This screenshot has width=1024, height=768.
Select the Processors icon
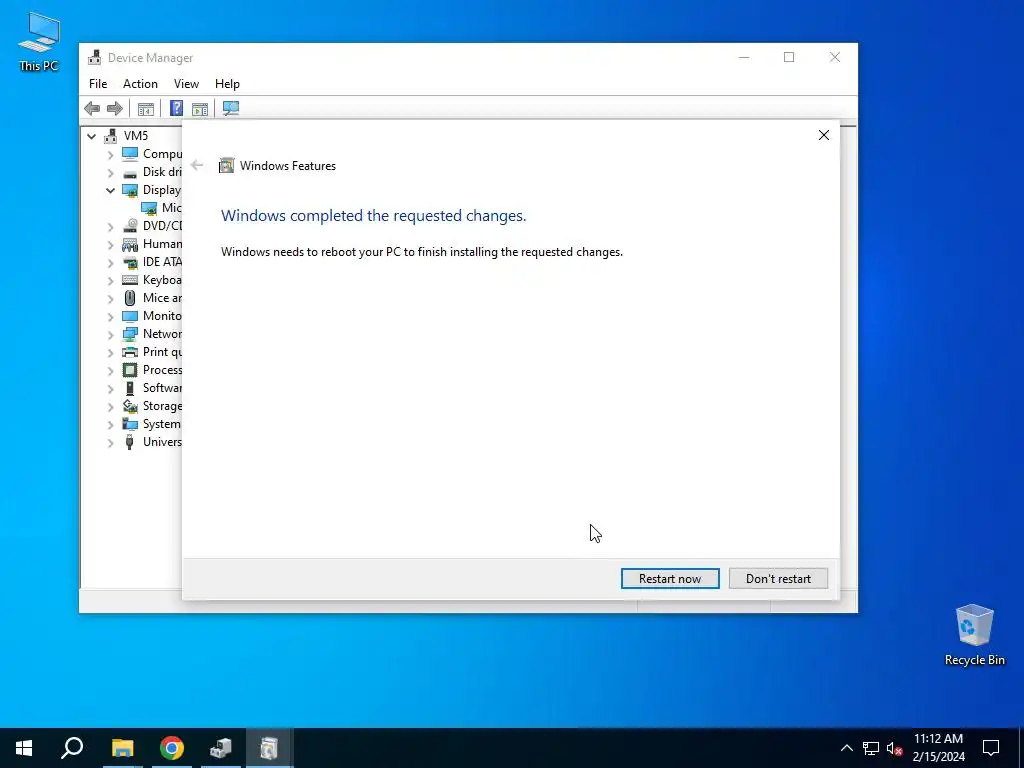130,370
